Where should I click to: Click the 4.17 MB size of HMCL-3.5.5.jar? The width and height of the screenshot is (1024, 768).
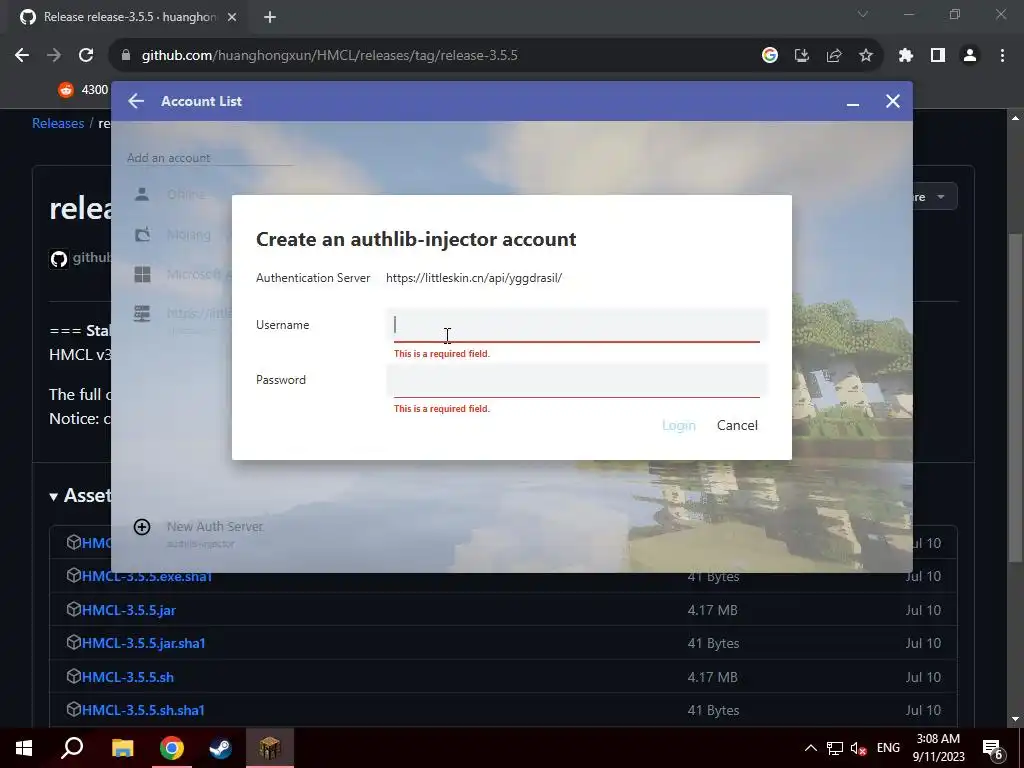coord(712,610)
